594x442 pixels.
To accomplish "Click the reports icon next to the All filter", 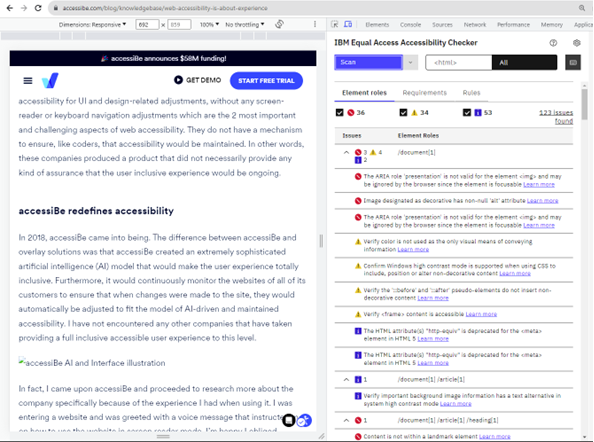I will [x=573, y=62].
